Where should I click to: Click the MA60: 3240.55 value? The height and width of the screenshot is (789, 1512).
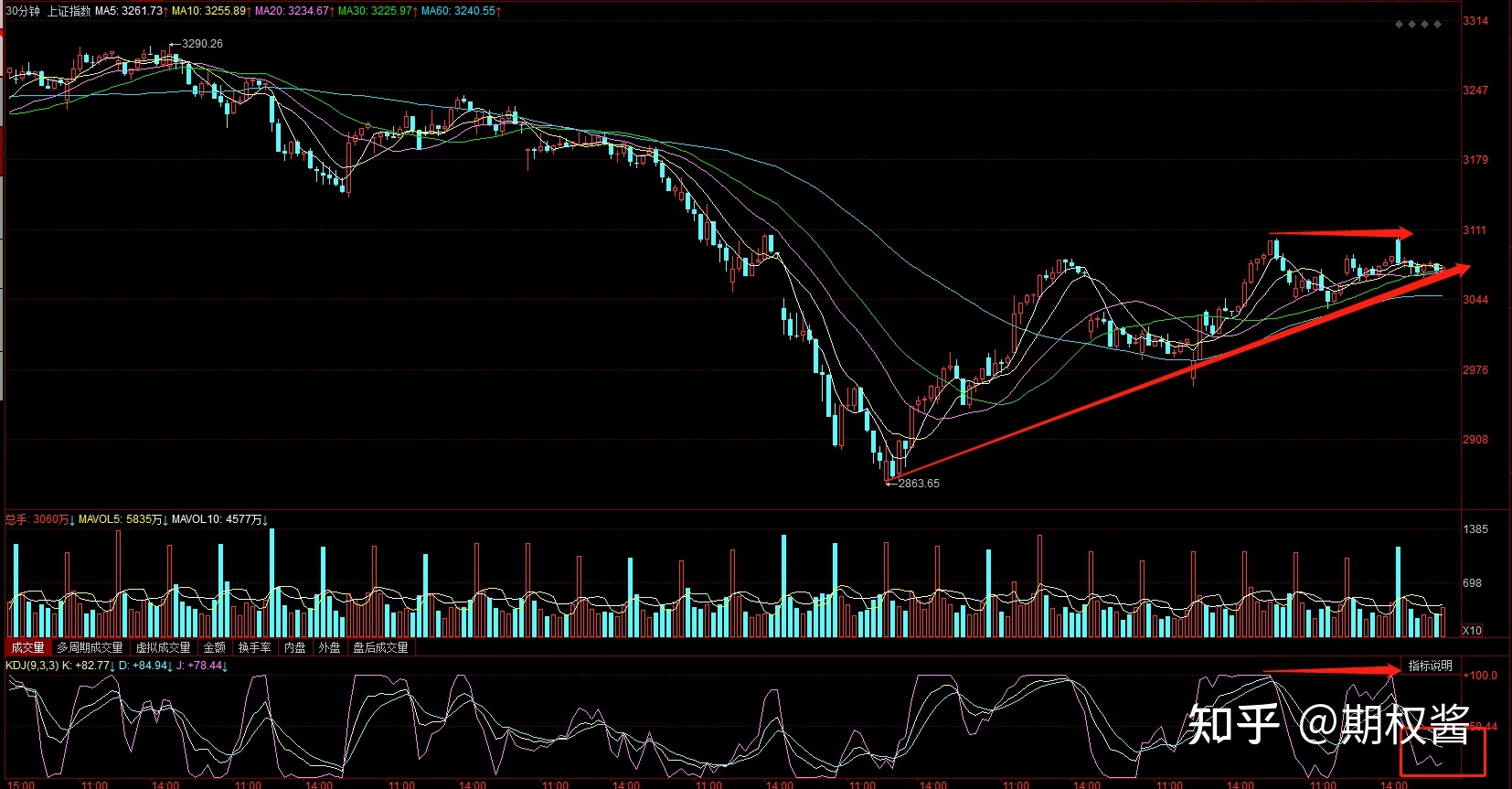tap(461, 11)
